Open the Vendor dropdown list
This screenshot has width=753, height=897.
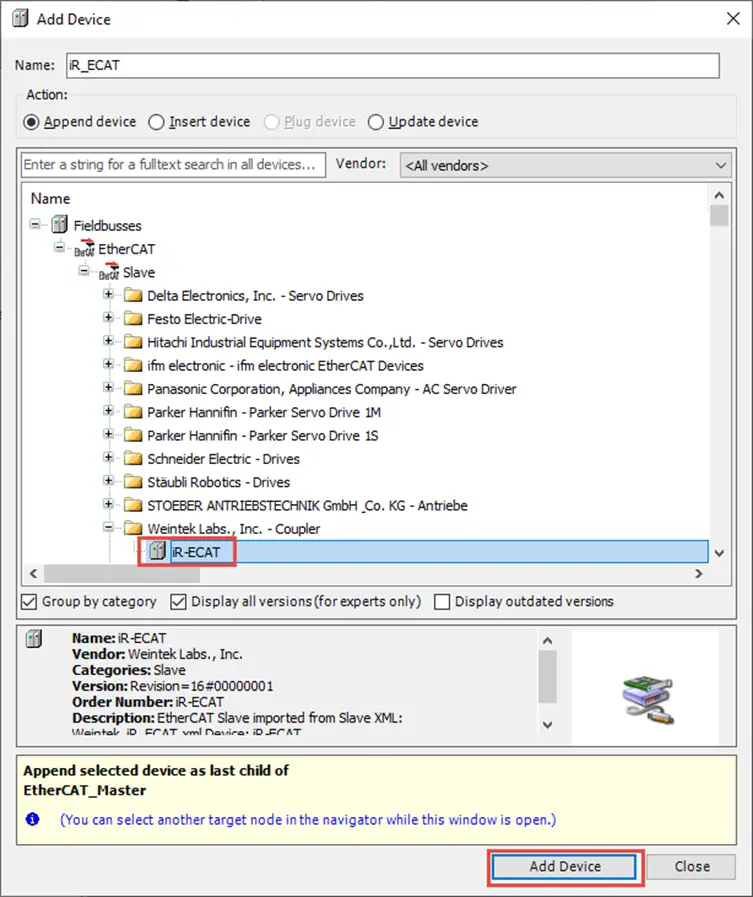(565, 165)
